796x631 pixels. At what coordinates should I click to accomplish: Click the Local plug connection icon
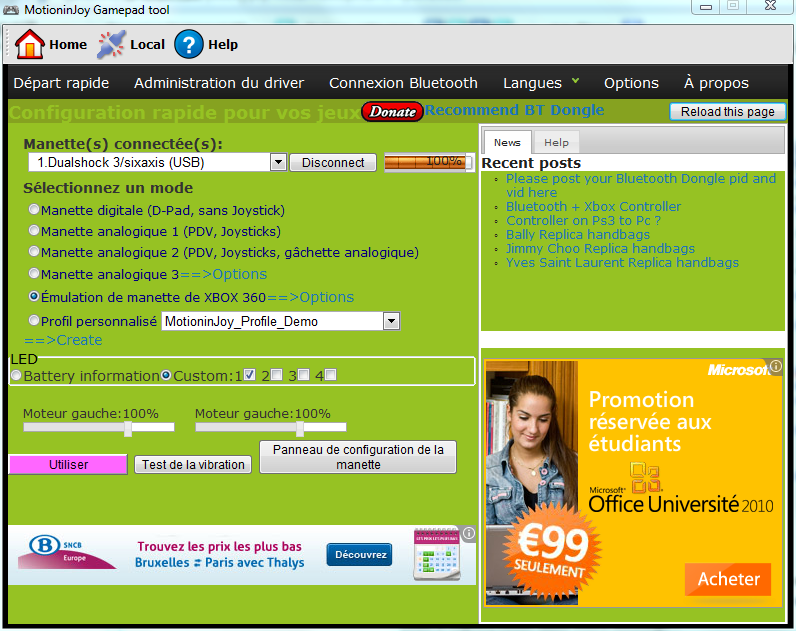point(111,44)
